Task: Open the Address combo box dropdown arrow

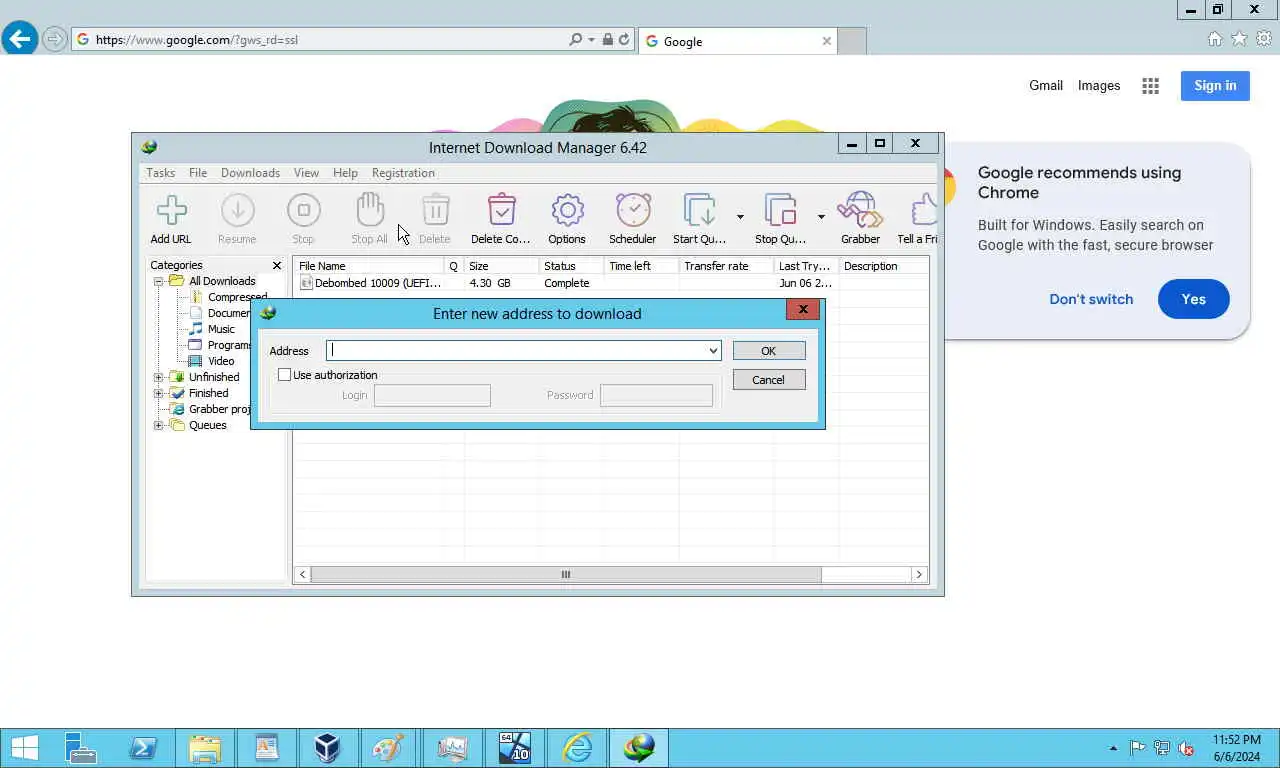Action: tap(713, 351)
